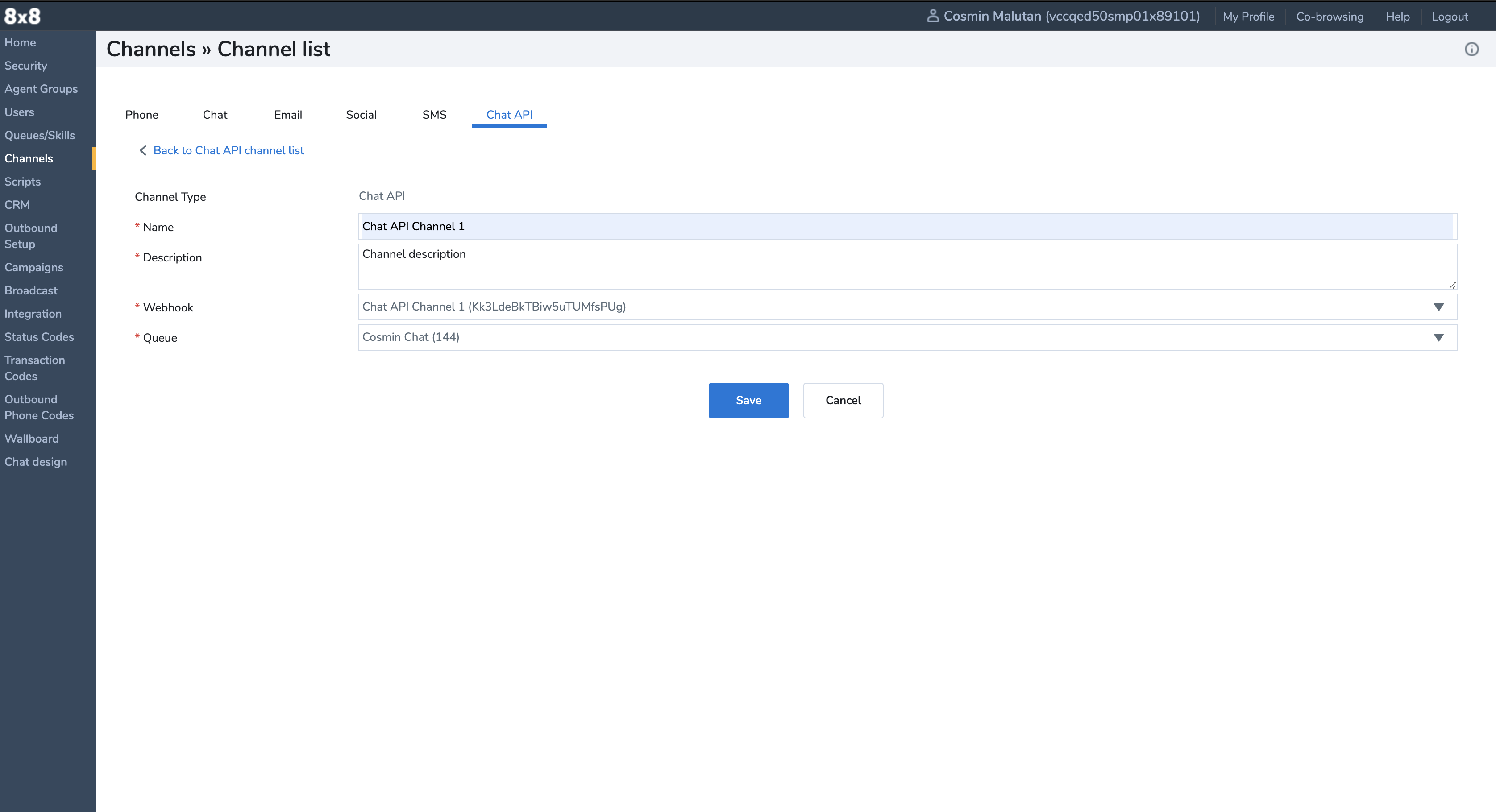
Task: Switch to the Phone tab
Action: [x=142, y=114]
